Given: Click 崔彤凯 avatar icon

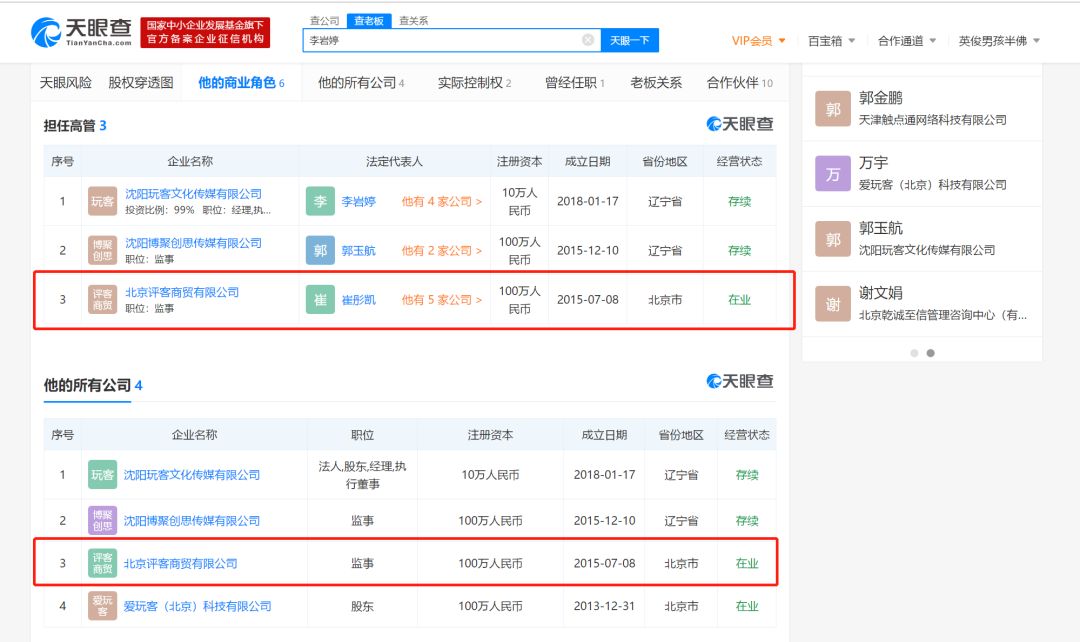Looking at the screenshot, I should 320,299.
